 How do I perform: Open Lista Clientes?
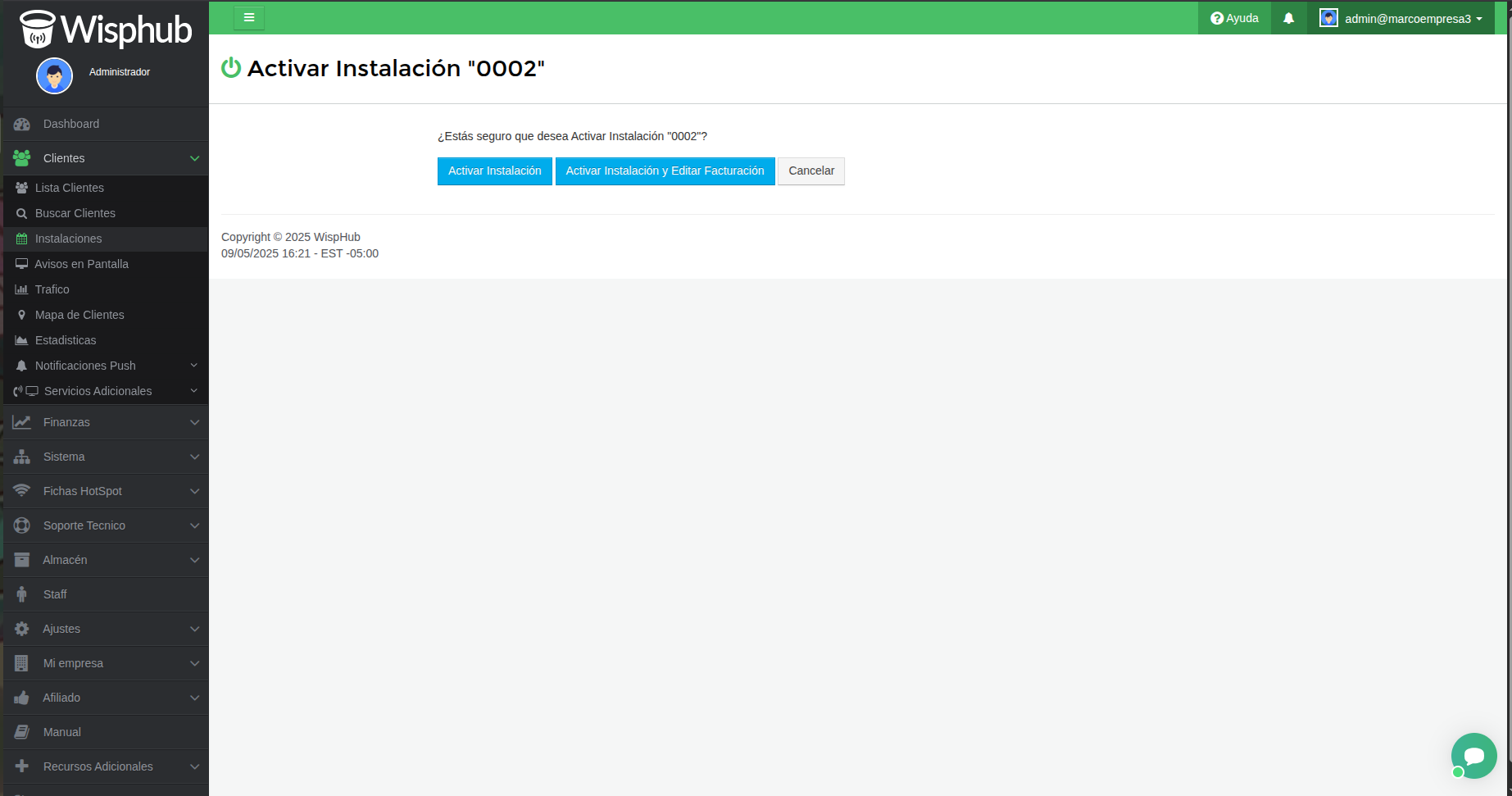click(x=106, y=188)
